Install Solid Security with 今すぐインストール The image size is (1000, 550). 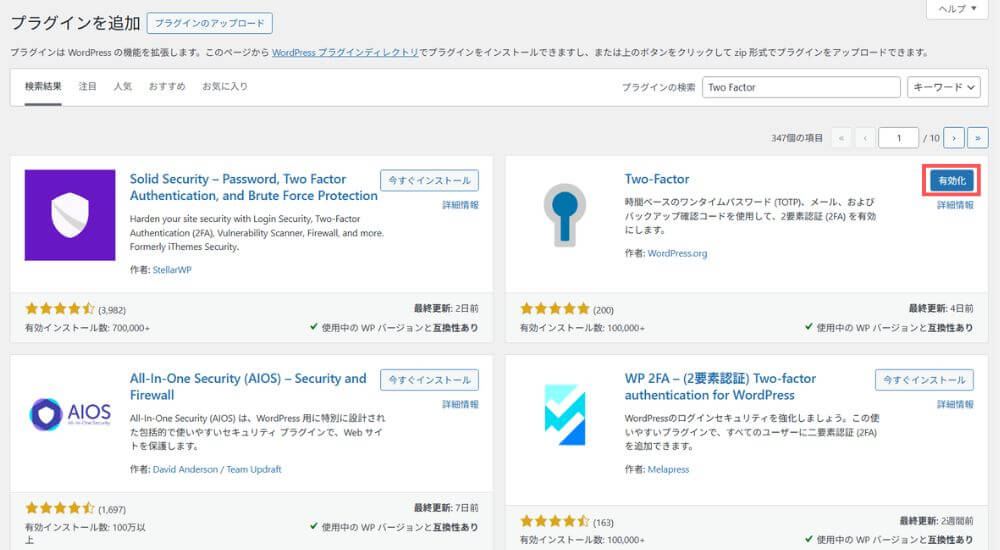click(429, 180)
